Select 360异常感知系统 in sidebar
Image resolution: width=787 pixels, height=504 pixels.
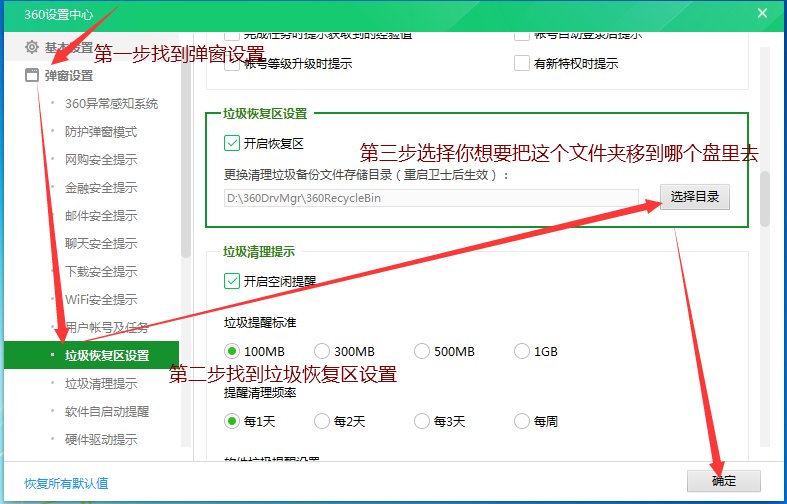tap(111, 104)
